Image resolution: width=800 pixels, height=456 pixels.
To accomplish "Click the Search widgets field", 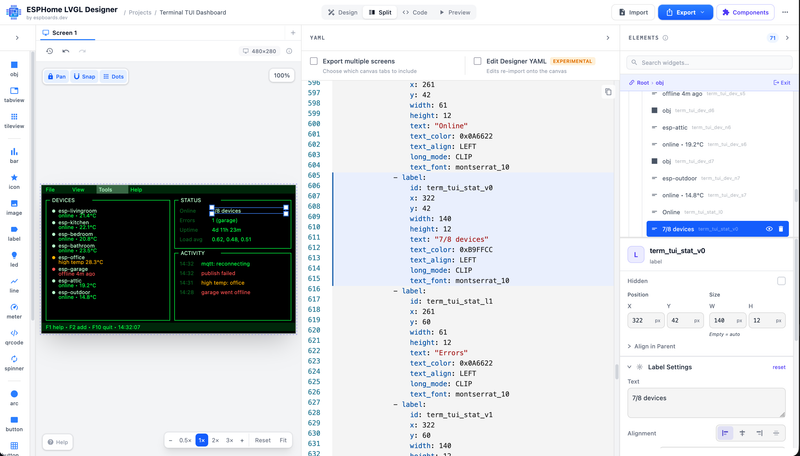I will click(709, 62).
